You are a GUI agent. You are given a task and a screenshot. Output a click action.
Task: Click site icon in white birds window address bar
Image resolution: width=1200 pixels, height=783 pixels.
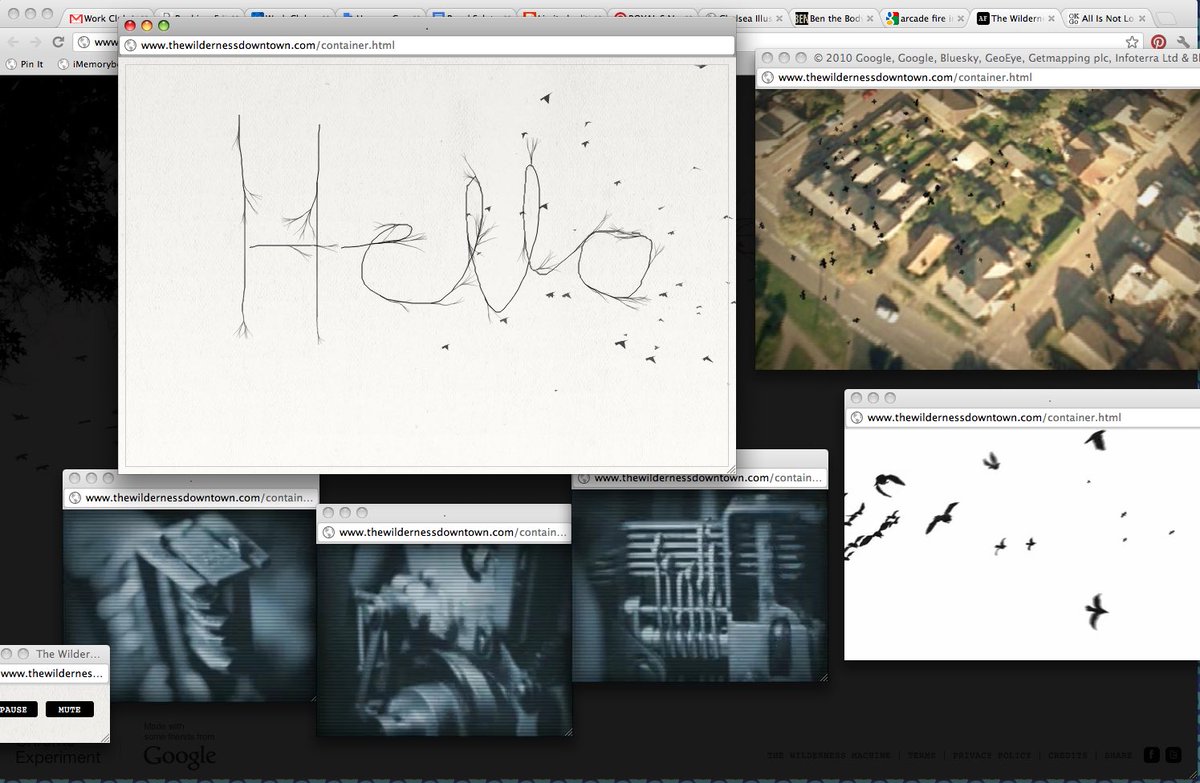pyautogui.click(x=856, y=417)
